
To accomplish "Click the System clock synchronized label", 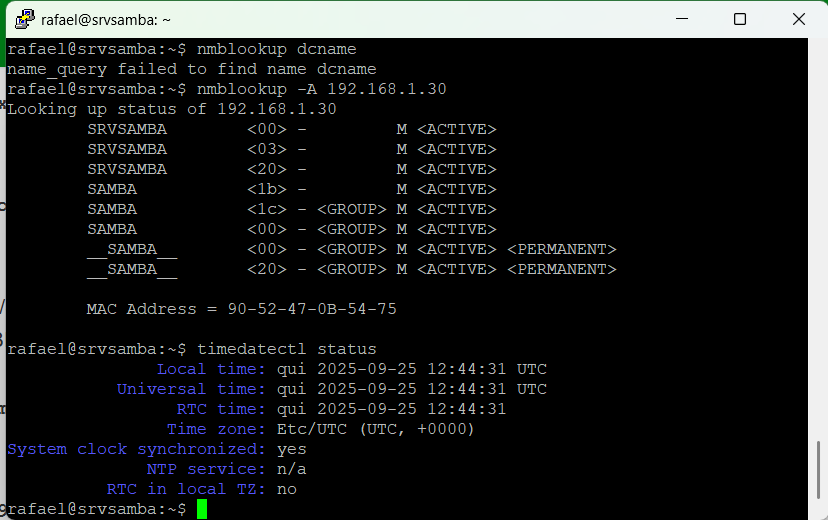I will pyautogui.click(x=137, y=449).
